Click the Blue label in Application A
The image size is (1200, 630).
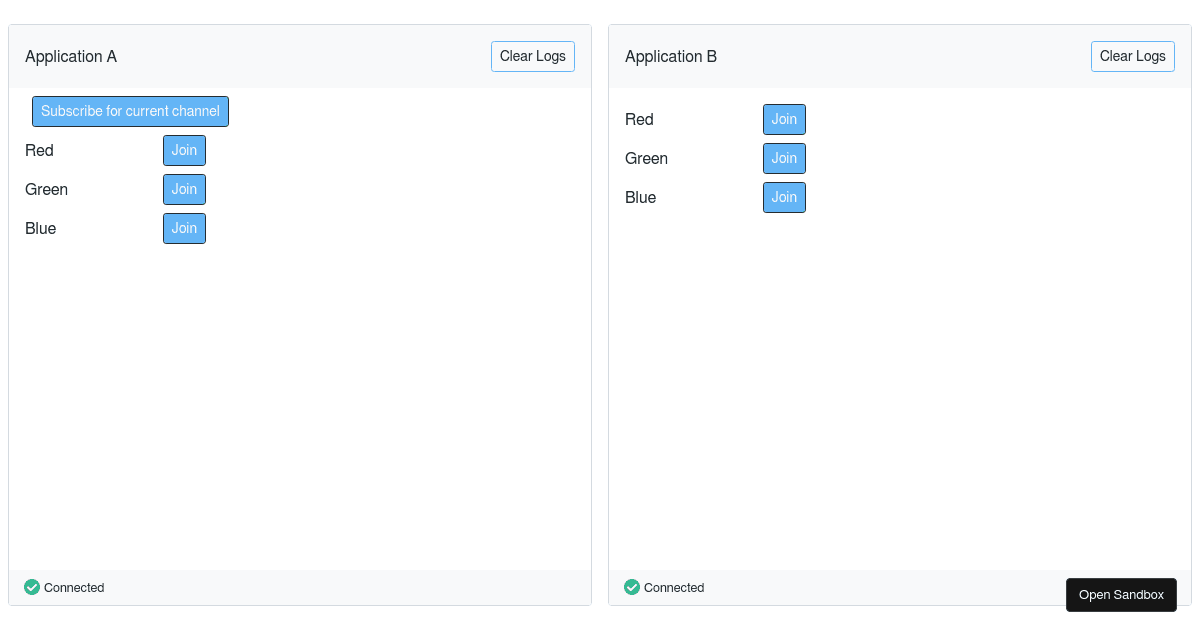click(40, 228)
